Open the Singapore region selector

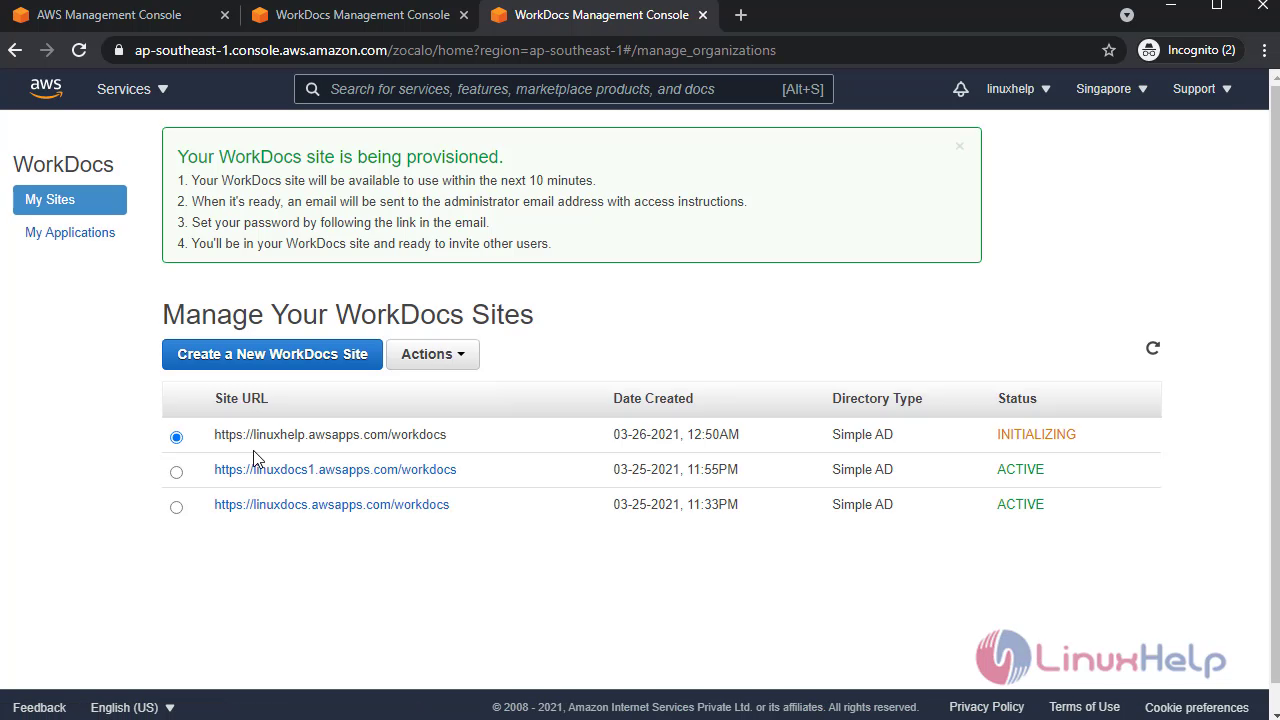pyautogui.click(x=1112, y=89)
